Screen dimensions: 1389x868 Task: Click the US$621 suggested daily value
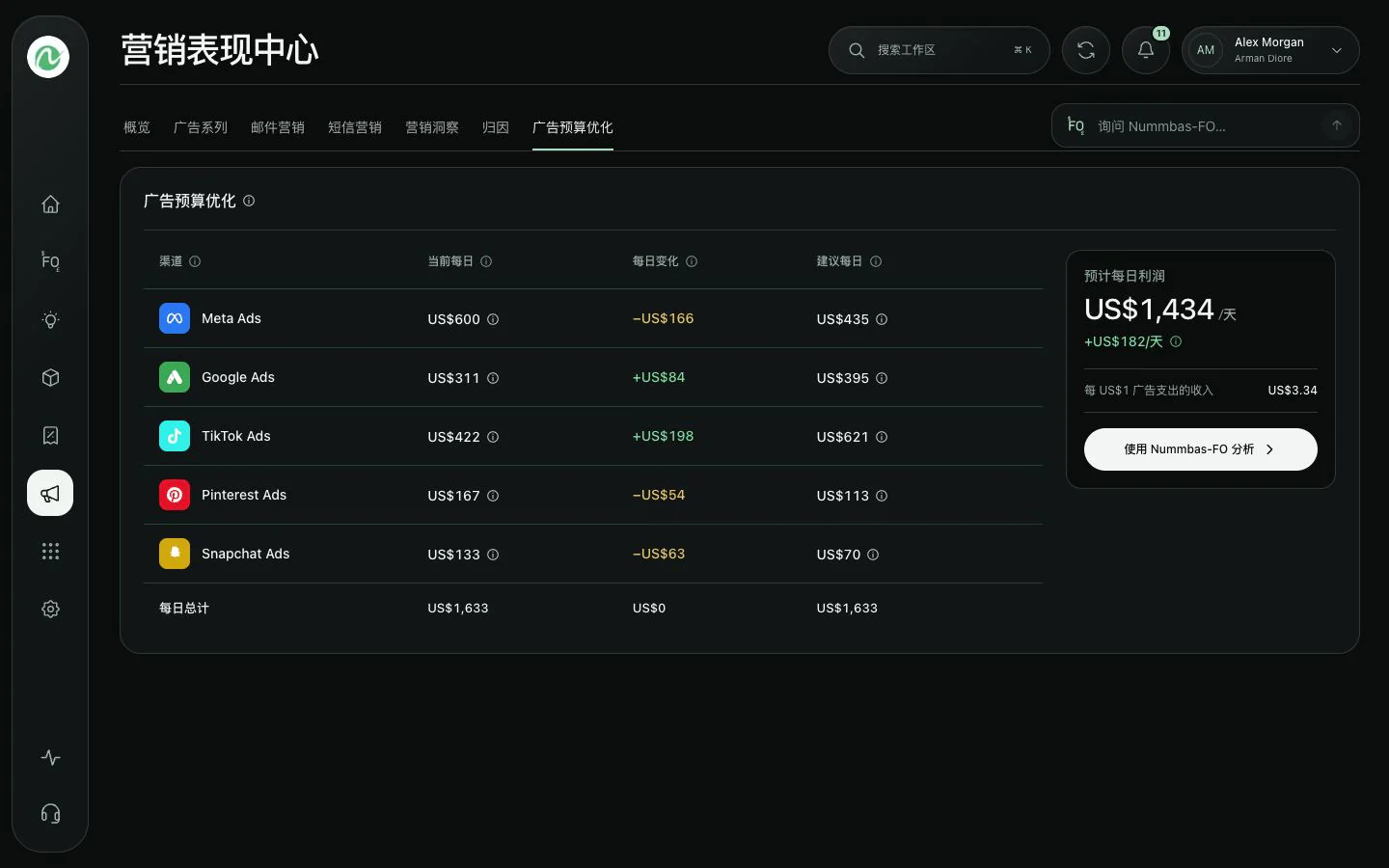coord(843,437)
